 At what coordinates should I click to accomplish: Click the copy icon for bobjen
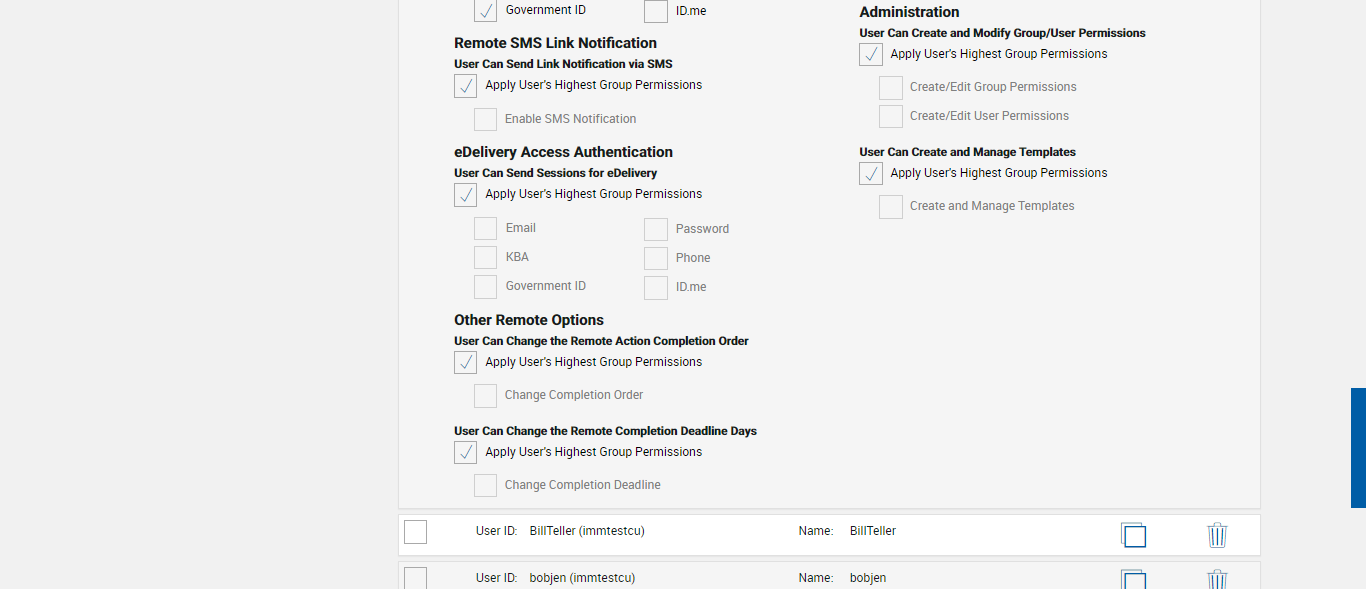pyautogui.click(x=1133, y=580)
